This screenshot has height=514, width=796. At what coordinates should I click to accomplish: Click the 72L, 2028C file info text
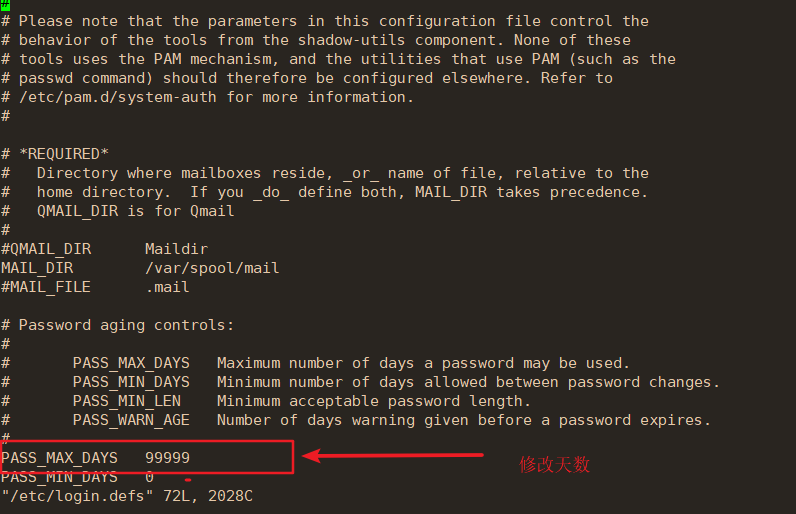208,496
